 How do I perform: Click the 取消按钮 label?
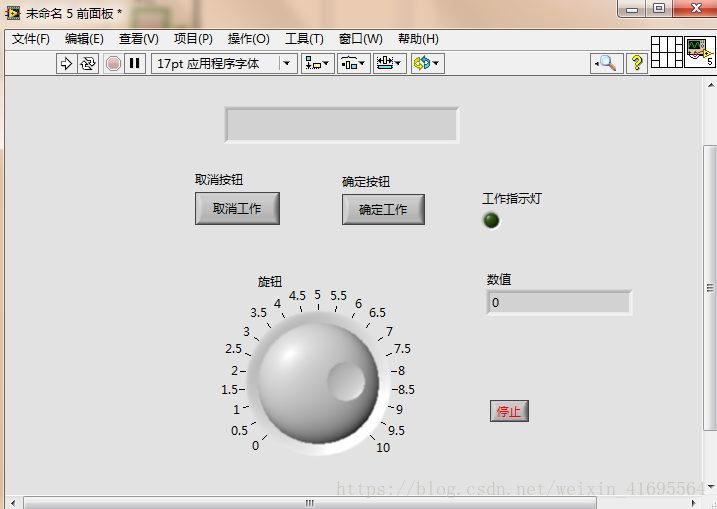(x=219, y=180)
